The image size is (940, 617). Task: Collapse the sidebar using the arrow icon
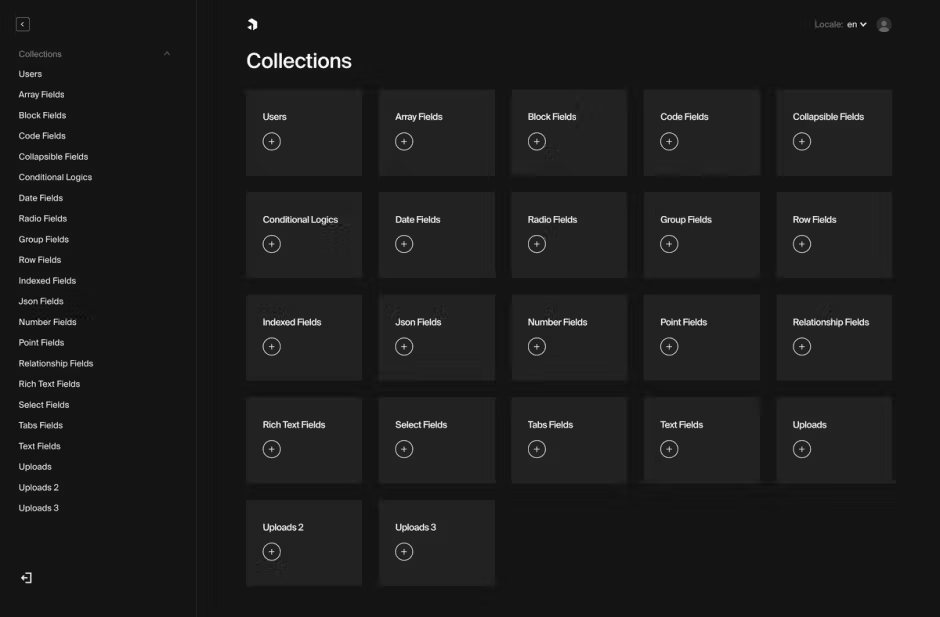coord(23,23)
